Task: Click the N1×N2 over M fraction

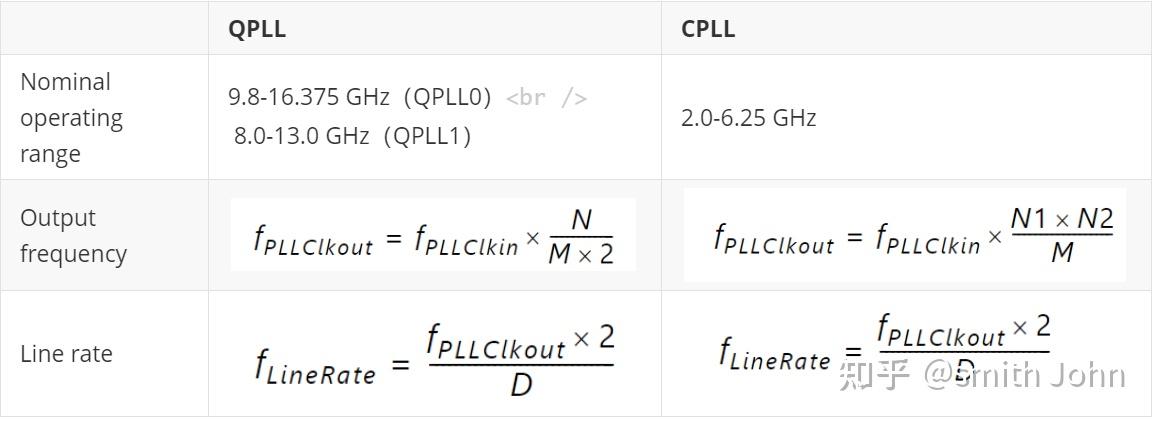Action: tap(1061, 235)
